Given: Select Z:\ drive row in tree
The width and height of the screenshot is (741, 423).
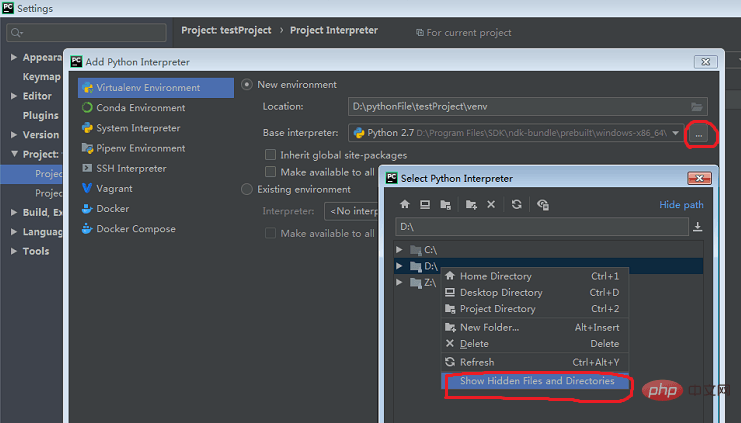Looking at the screenshot, I should click(x=548, y=283).
